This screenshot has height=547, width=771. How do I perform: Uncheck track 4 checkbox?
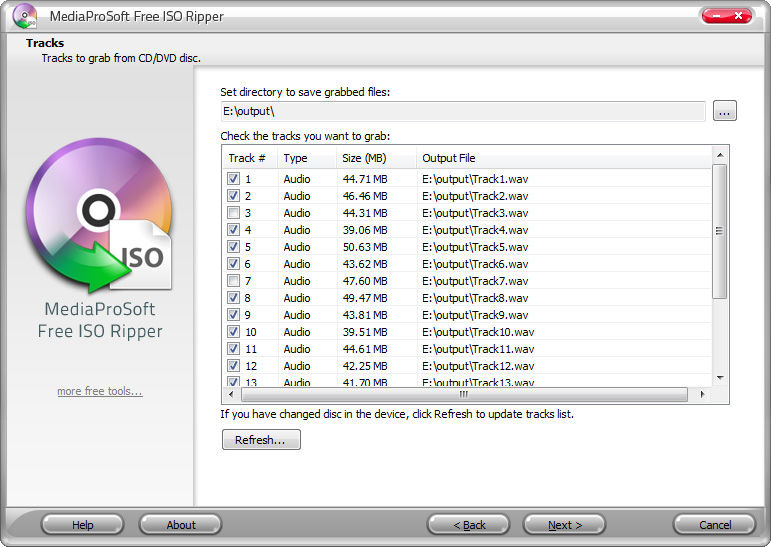click(x=234, y=230)
